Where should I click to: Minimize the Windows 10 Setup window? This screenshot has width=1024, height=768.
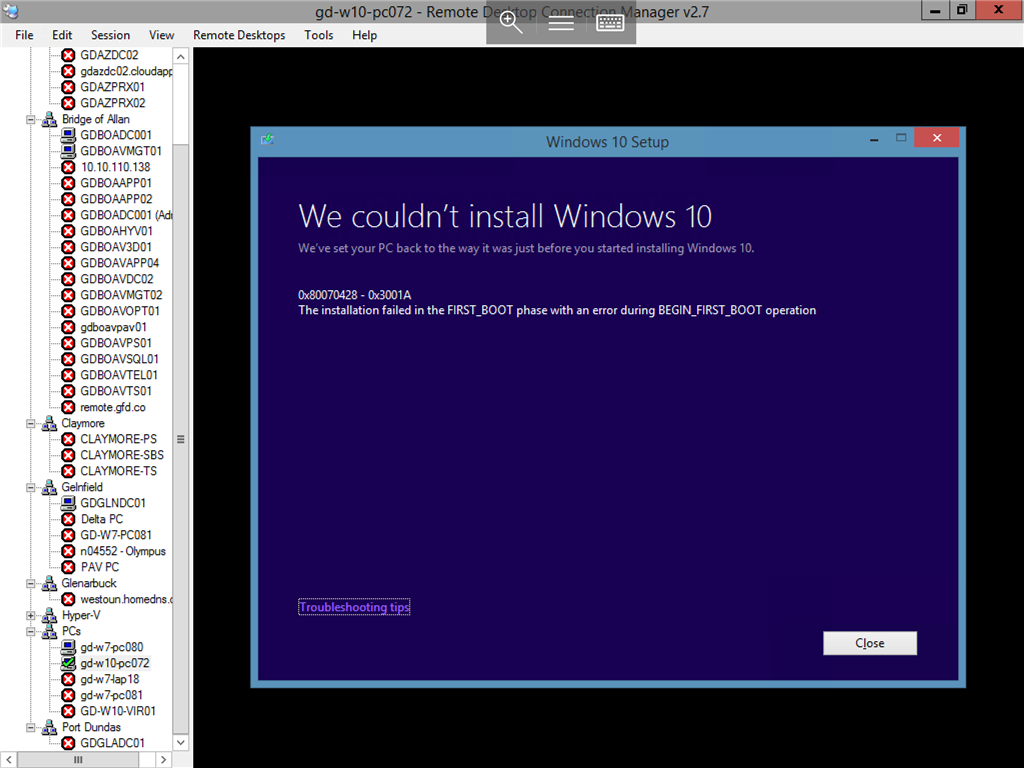874,139
